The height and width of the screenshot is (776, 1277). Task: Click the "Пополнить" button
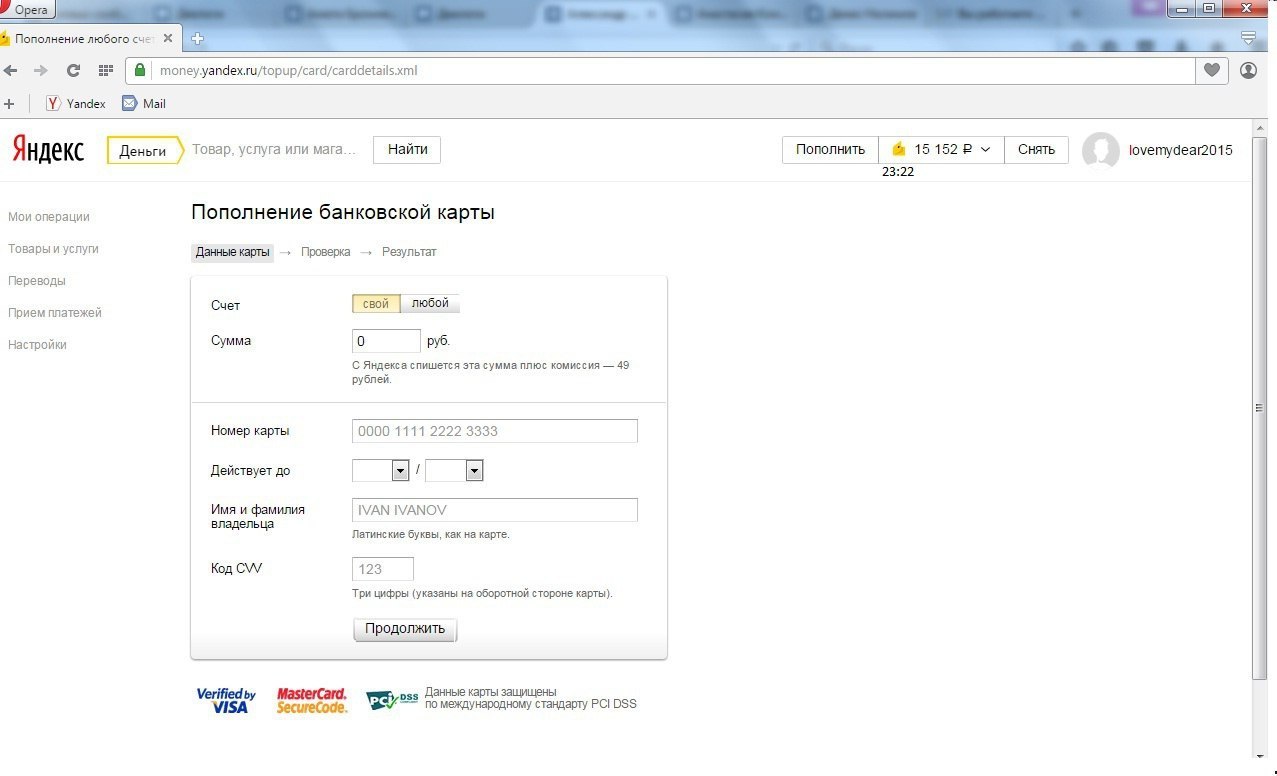point(830,149)
